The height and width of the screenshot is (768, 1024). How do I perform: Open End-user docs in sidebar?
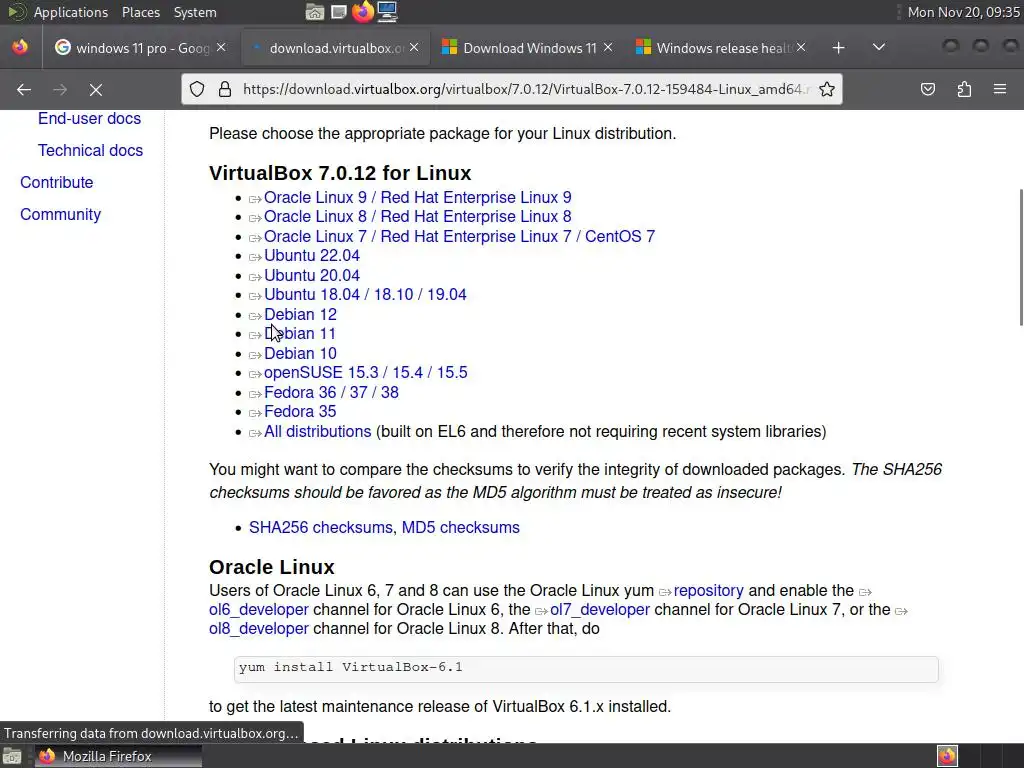[x=89, y=118]
